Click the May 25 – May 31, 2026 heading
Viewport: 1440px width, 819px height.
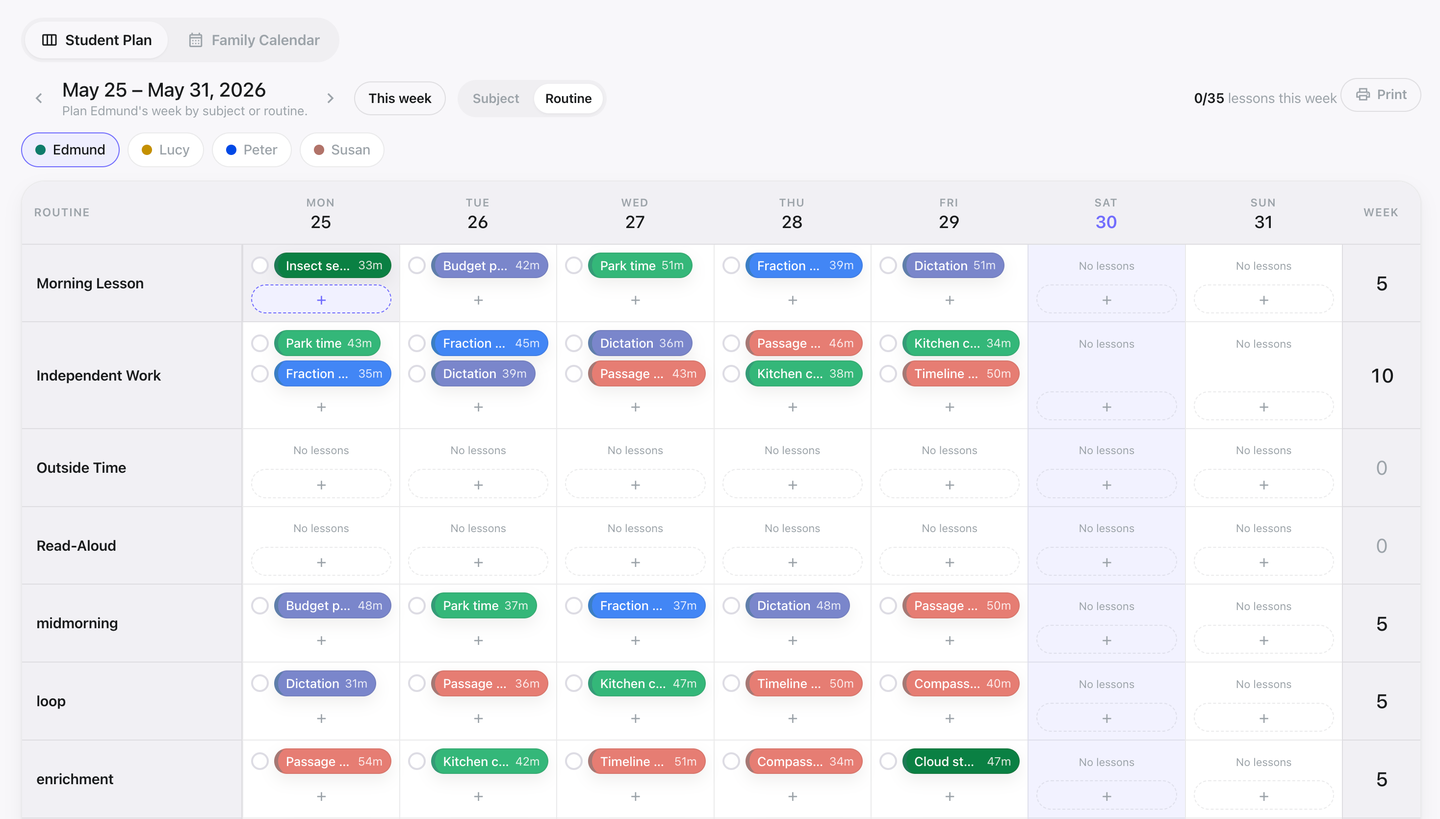pos(164,90)
